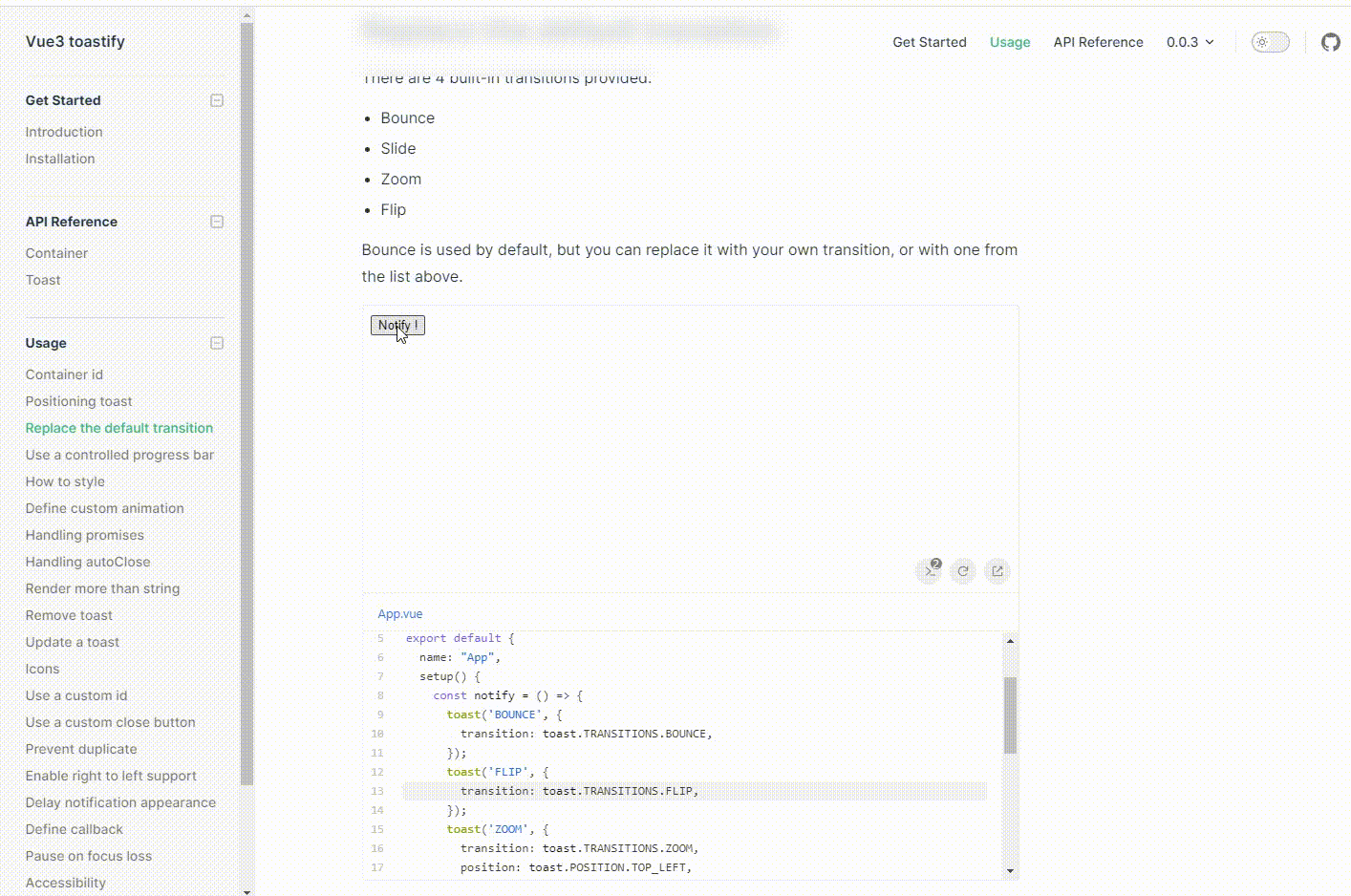1351x896 pixels.
Task: Collapse the API Reference sidebar section
Action: pos(217,221)
